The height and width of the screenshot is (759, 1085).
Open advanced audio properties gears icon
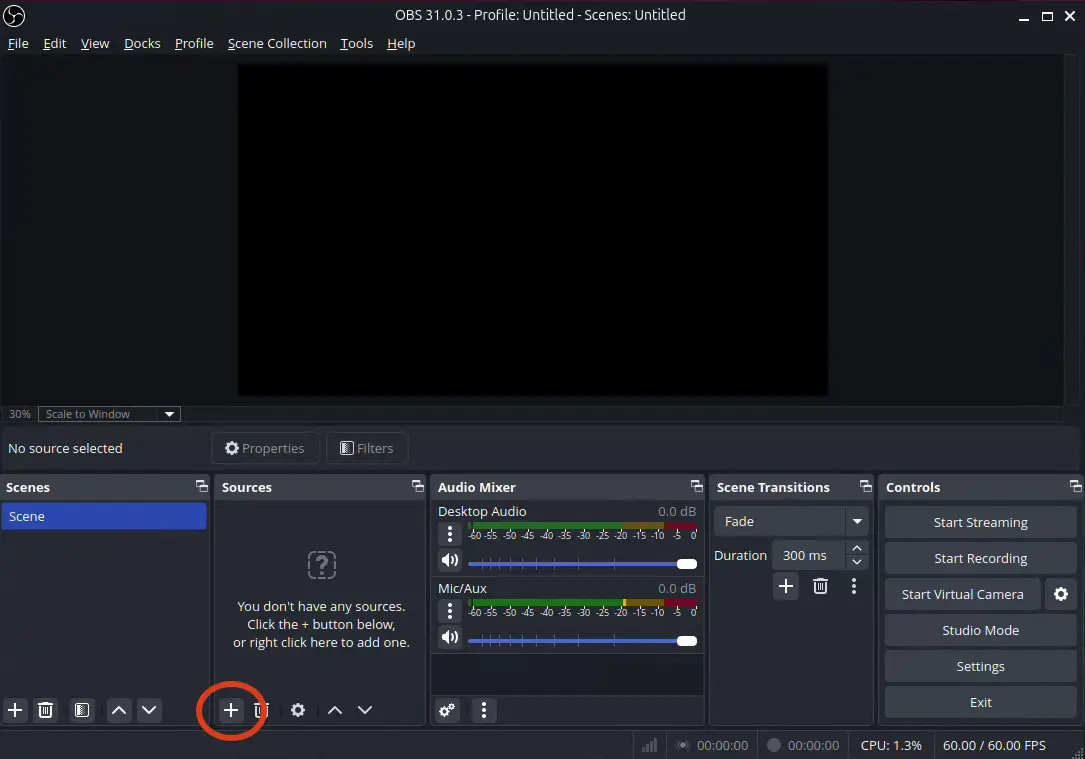tap(447, 710)
